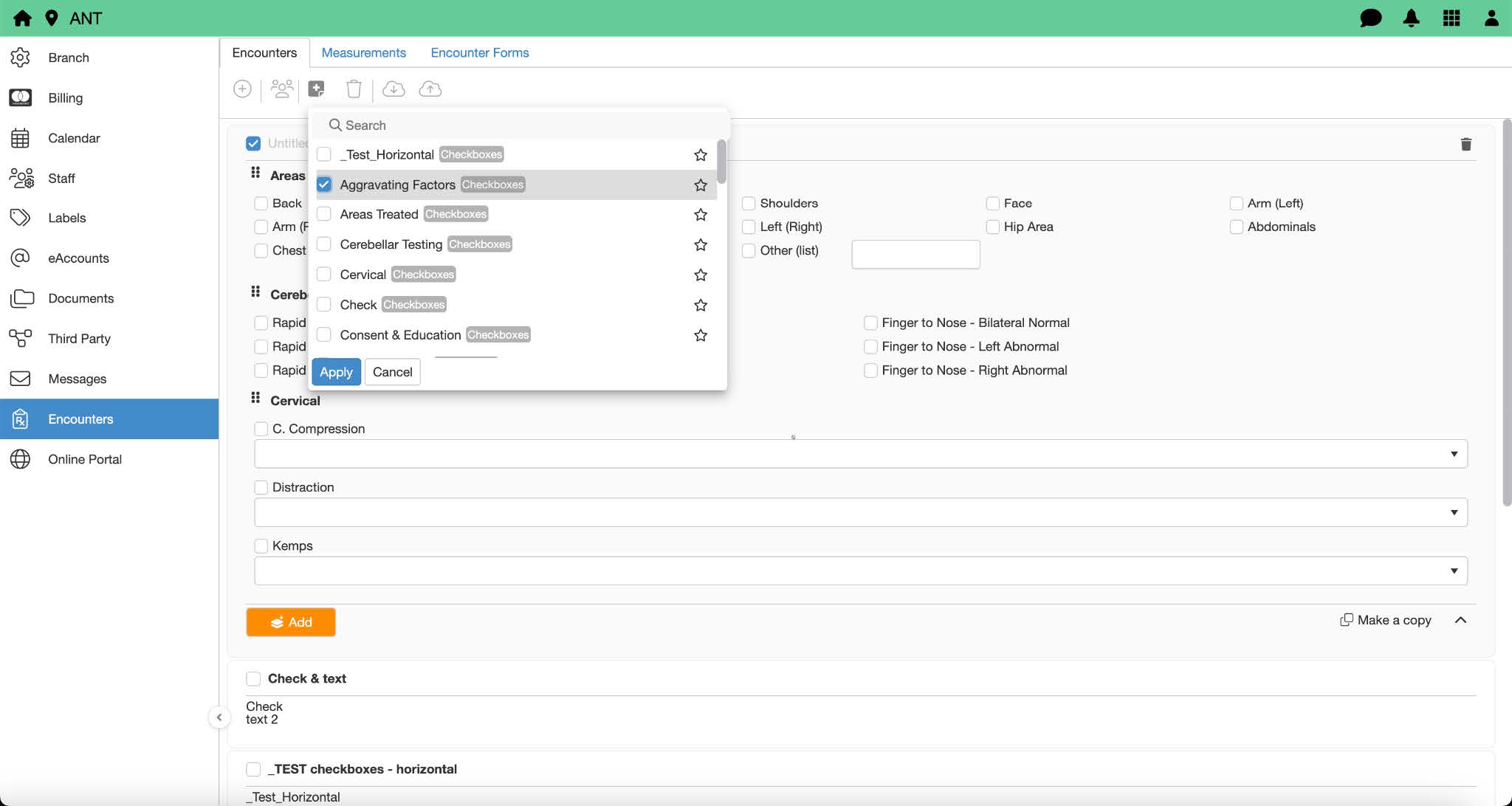
Task: Delete the form section with the black trash icon
Action: pos(1465,145)
